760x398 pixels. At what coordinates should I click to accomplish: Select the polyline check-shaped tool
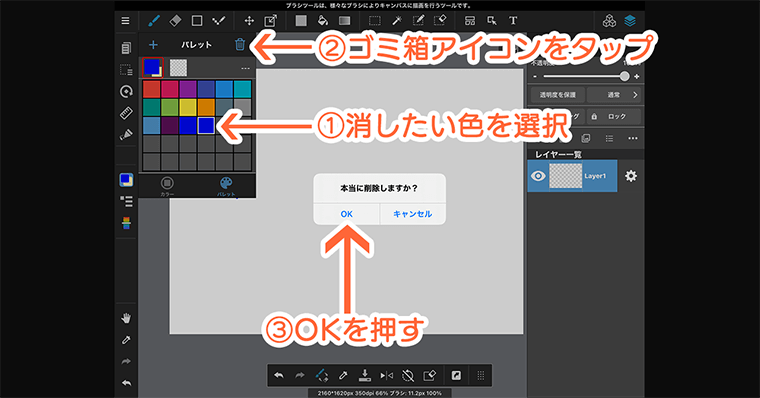coord(219,21)
